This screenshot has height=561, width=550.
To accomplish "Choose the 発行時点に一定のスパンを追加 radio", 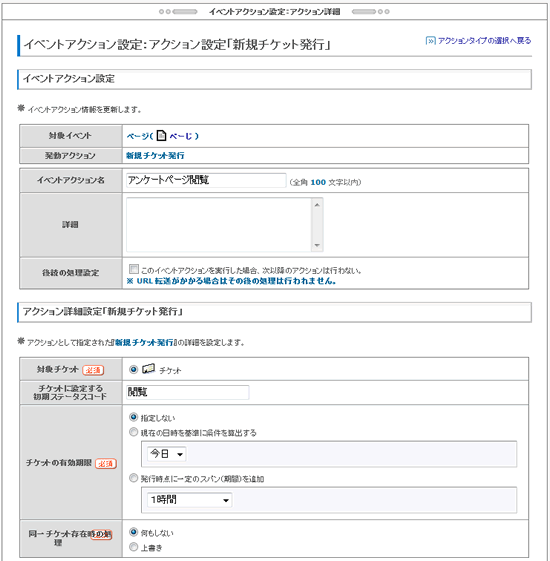I will click(x=133, y=478).
